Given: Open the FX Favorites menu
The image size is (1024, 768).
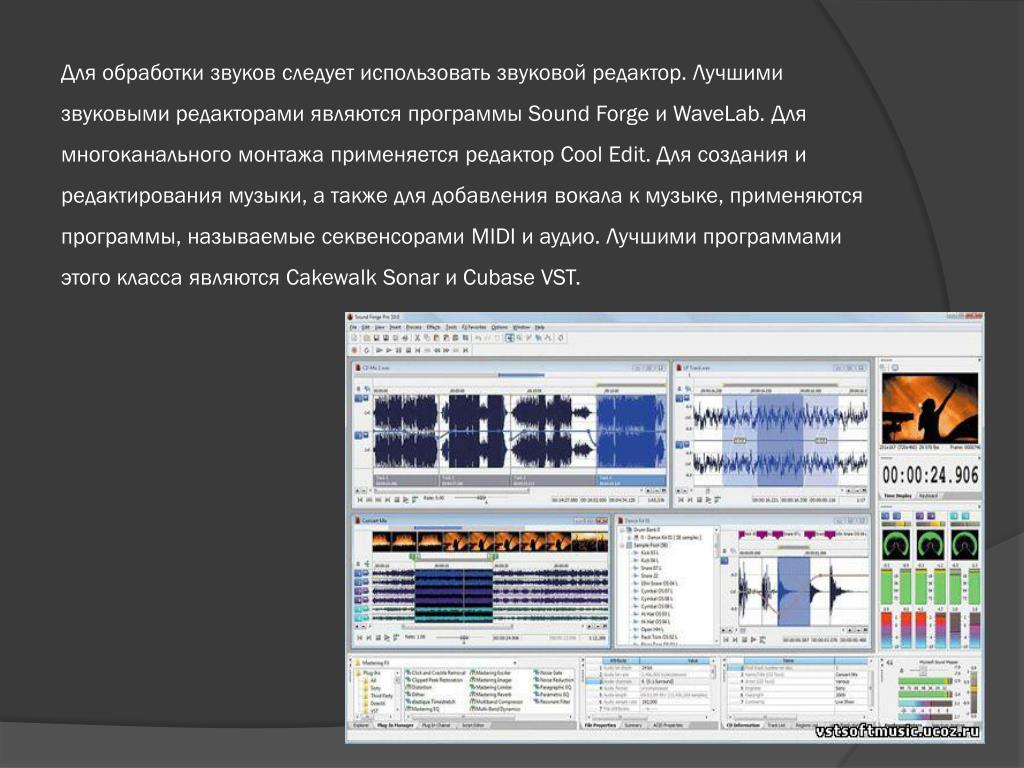Looking at the screenshot, I should 474,327.
